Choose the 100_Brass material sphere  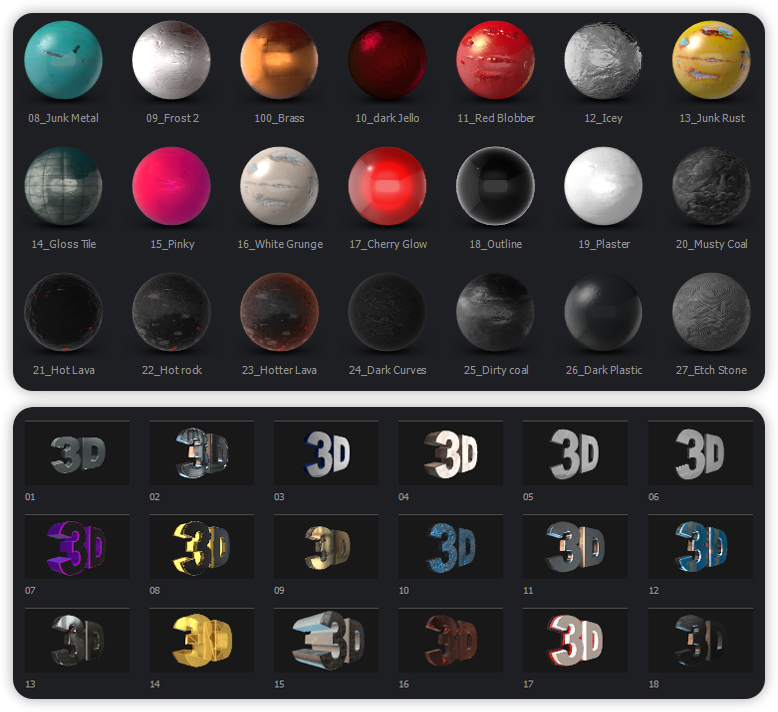279,60
